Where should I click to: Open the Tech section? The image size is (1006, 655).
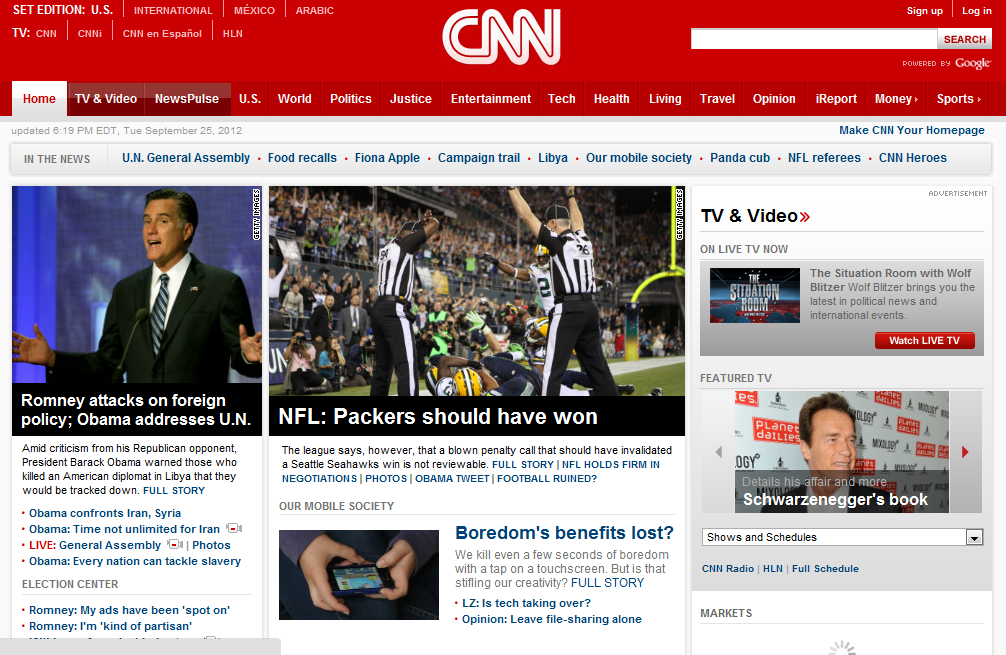click(x=561, y=99)
